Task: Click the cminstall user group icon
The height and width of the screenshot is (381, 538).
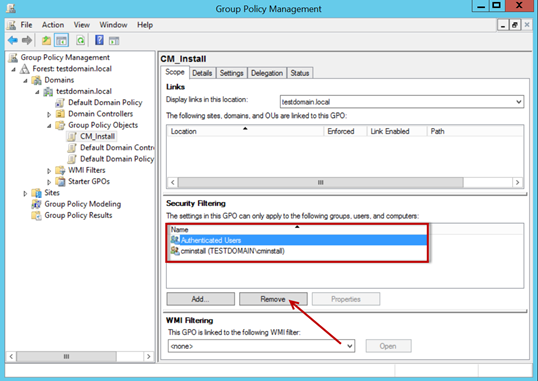Action: 175,251
